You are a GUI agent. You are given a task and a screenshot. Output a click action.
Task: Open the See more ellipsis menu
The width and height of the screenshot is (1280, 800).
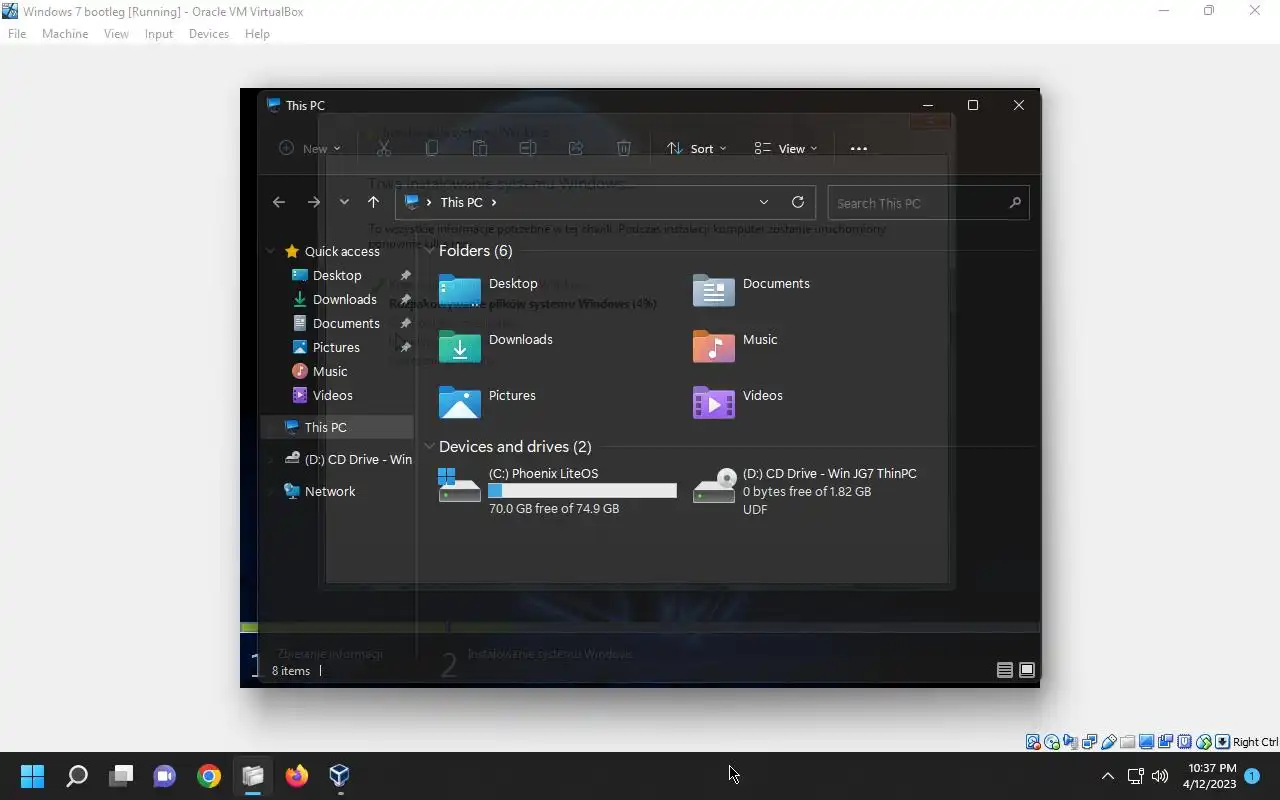[x=858, y=148]
